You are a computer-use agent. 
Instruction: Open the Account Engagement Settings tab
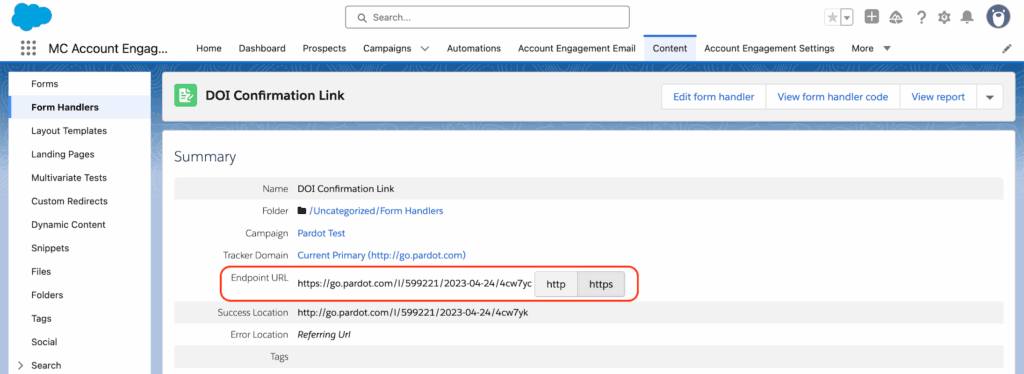click(769, 48)
